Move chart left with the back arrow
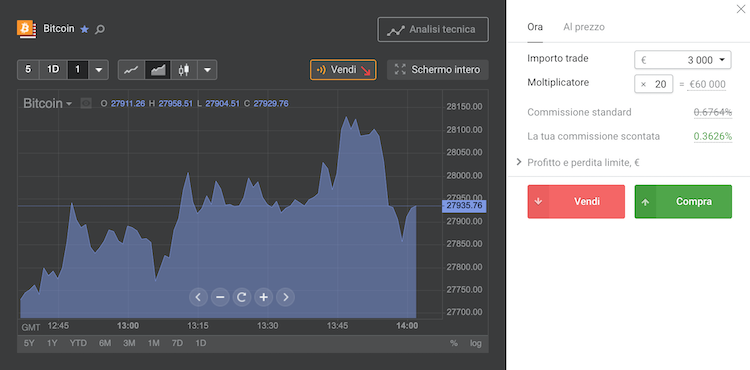Screen dimensions: 750x370 pos(198,297)
